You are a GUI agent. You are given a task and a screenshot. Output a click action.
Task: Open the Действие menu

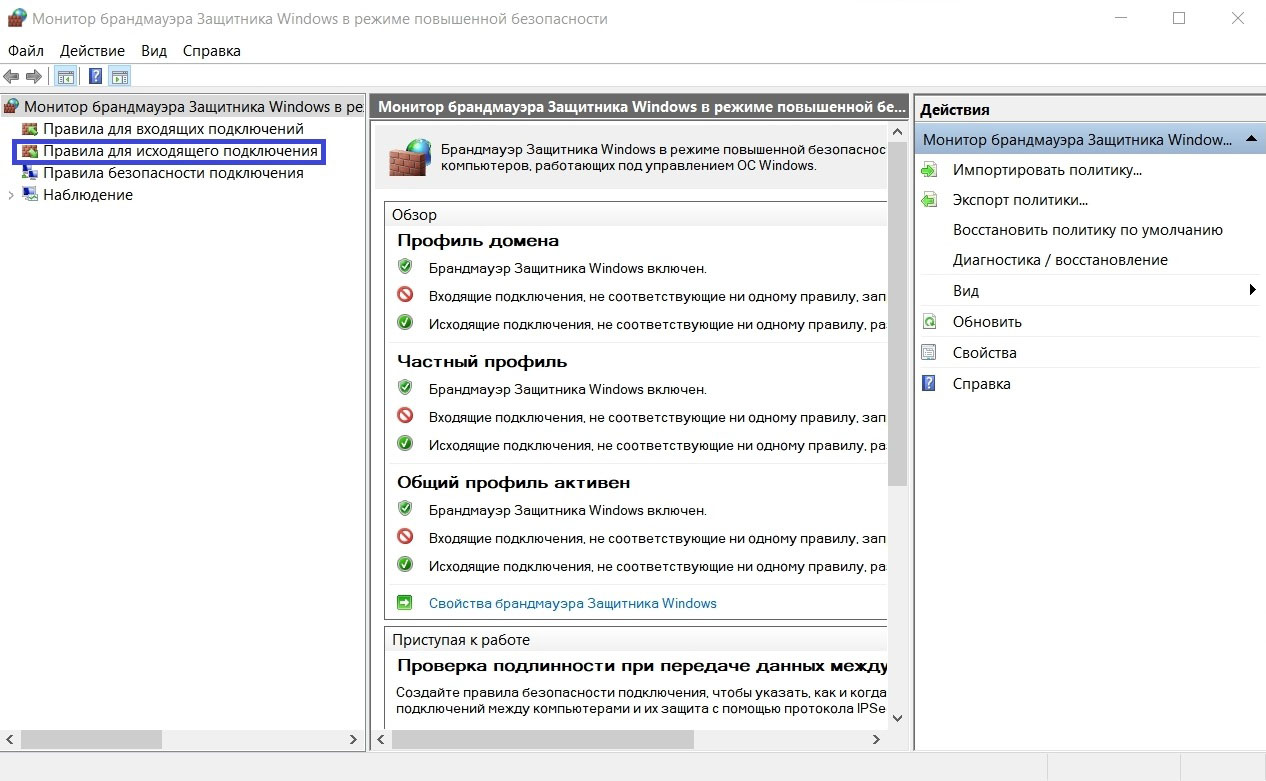(x=92, y=50)
